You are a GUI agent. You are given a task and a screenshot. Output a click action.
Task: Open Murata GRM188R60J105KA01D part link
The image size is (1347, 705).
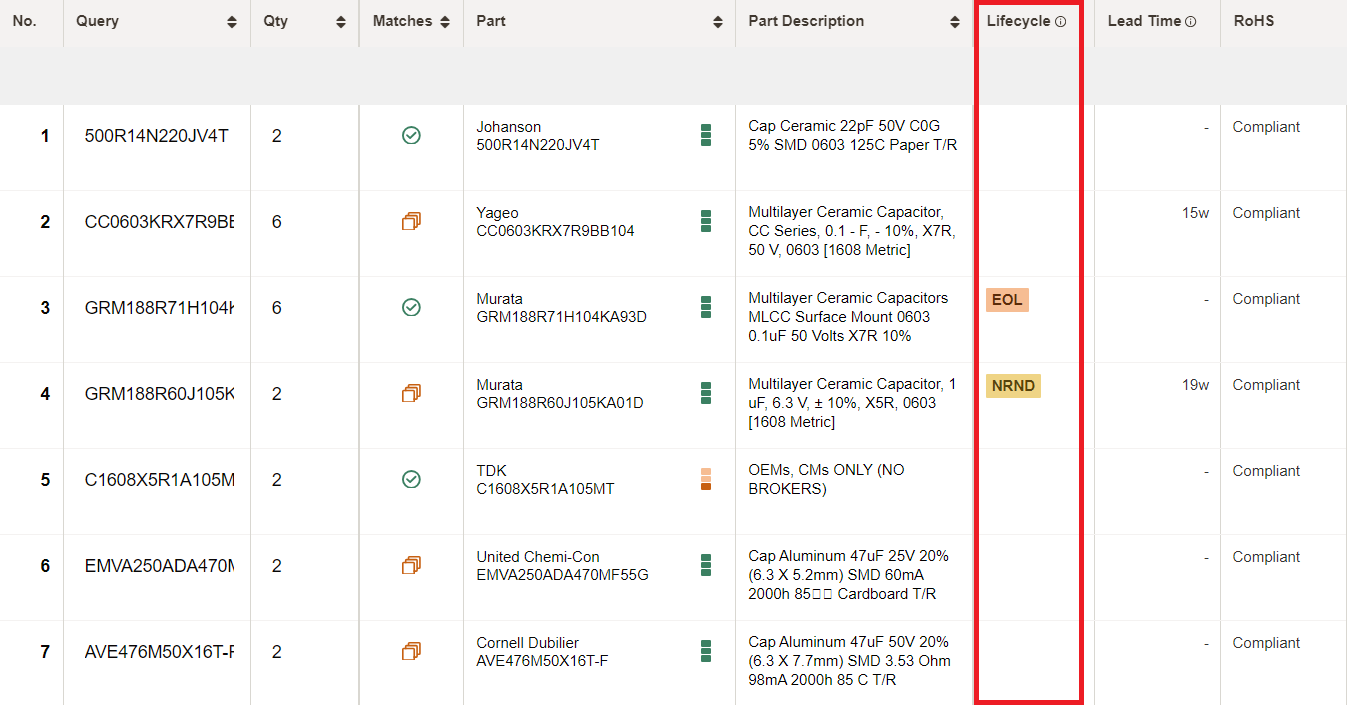pyautogui.click(x=560, y=394)
